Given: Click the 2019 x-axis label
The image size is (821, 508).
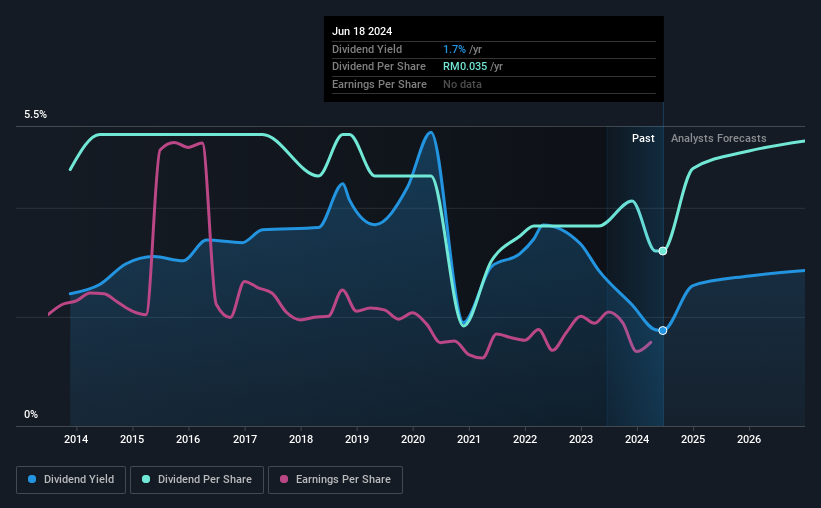Looking at the screenshot, I should (x=357, y=439).
